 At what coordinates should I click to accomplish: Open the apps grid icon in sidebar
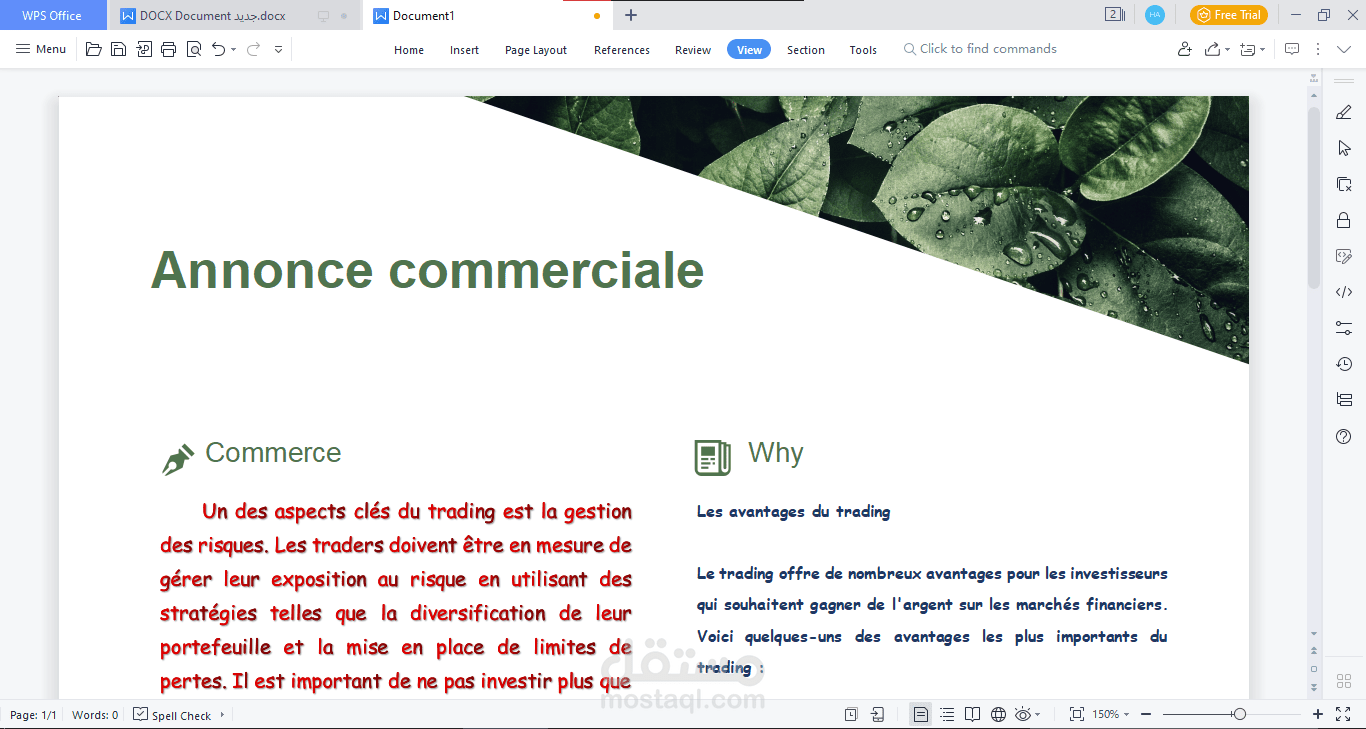[x=1344, y=680]
